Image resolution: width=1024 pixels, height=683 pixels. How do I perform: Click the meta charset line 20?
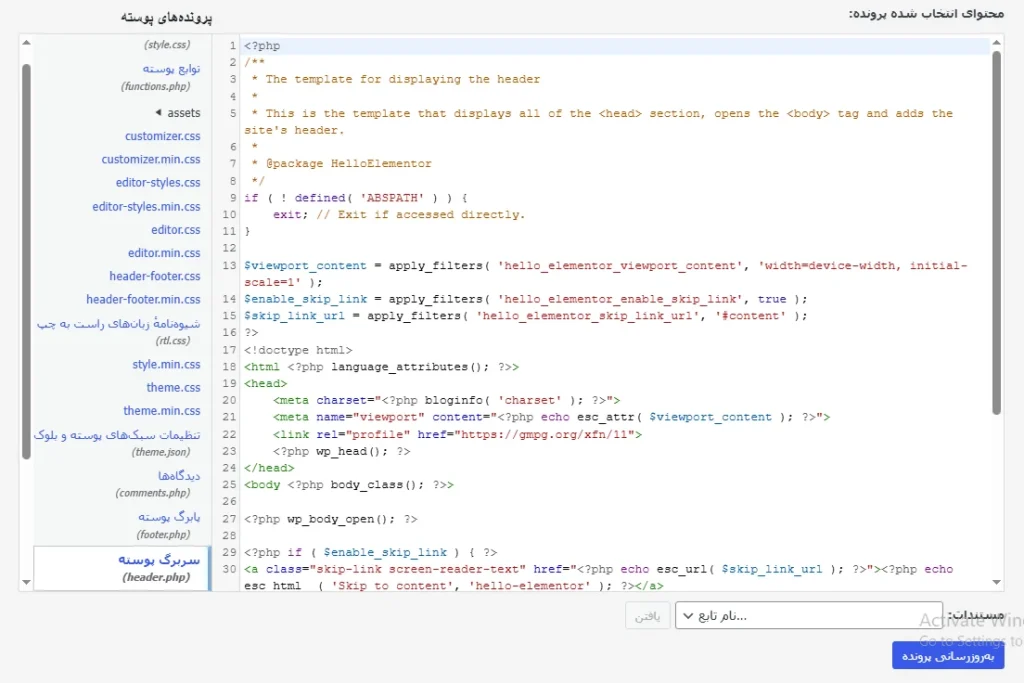pos(446,400)
